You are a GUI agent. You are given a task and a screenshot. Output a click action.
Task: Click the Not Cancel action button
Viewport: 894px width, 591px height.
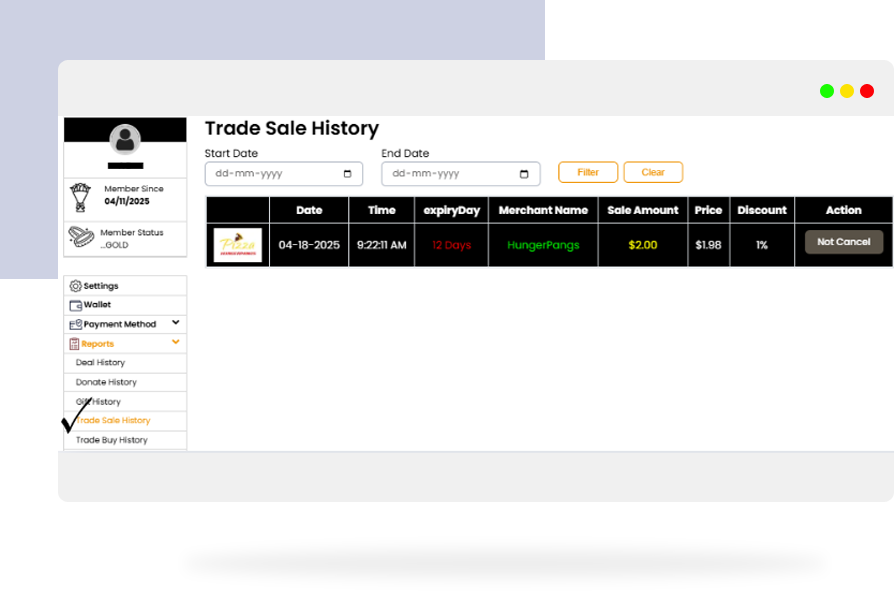tap(843, 242)
